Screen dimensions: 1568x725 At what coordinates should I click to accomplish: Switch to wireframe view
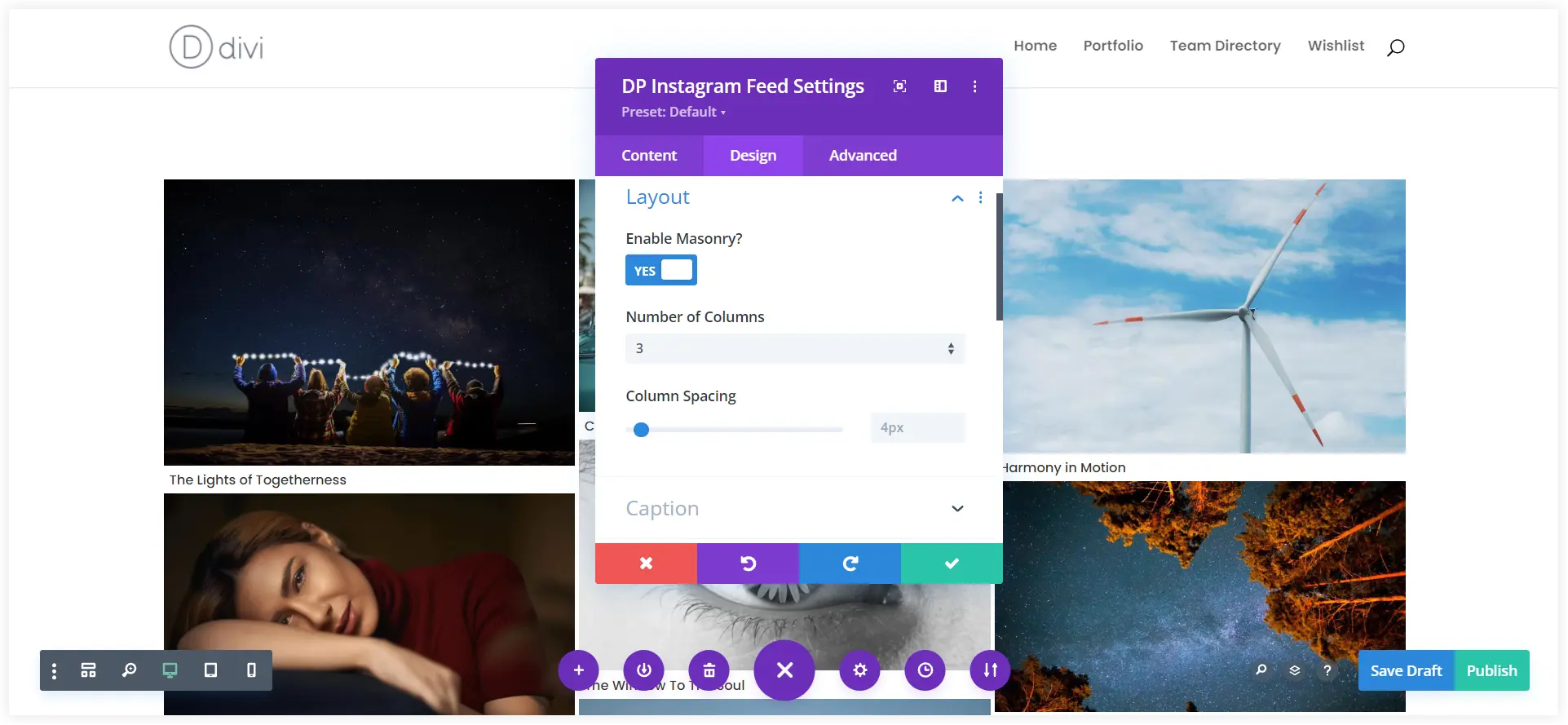click(x=88, y=670)
